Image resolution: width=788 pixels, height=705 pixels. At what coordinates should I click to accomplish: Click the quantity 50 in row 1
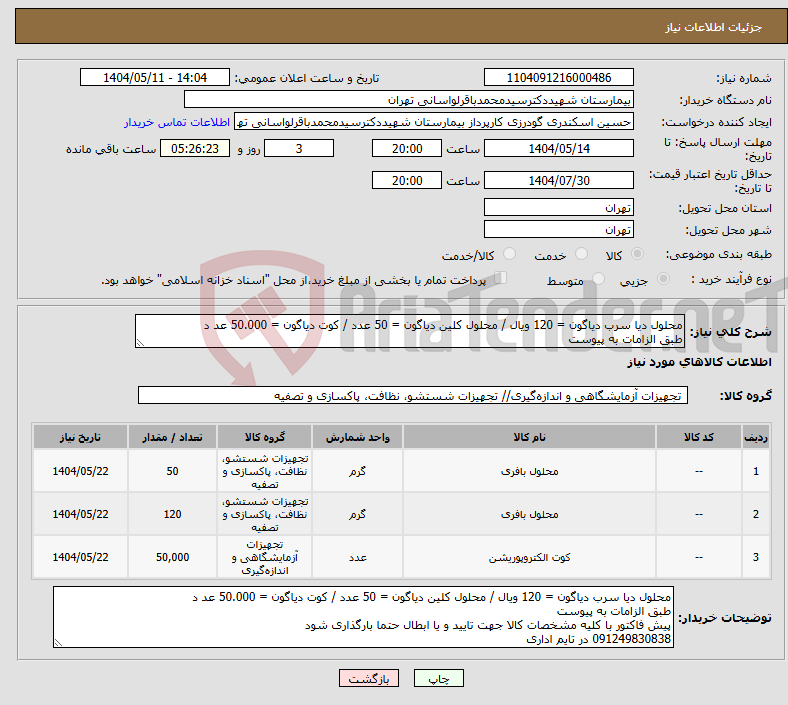(x=172, y=471)
